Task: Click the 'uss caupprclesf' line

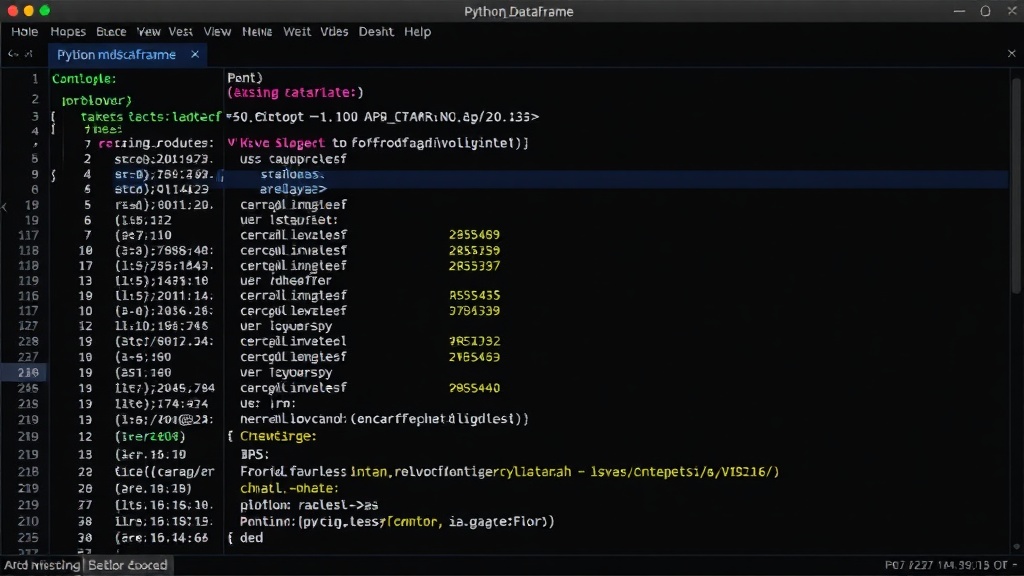Action: click(x=293, y=159)
